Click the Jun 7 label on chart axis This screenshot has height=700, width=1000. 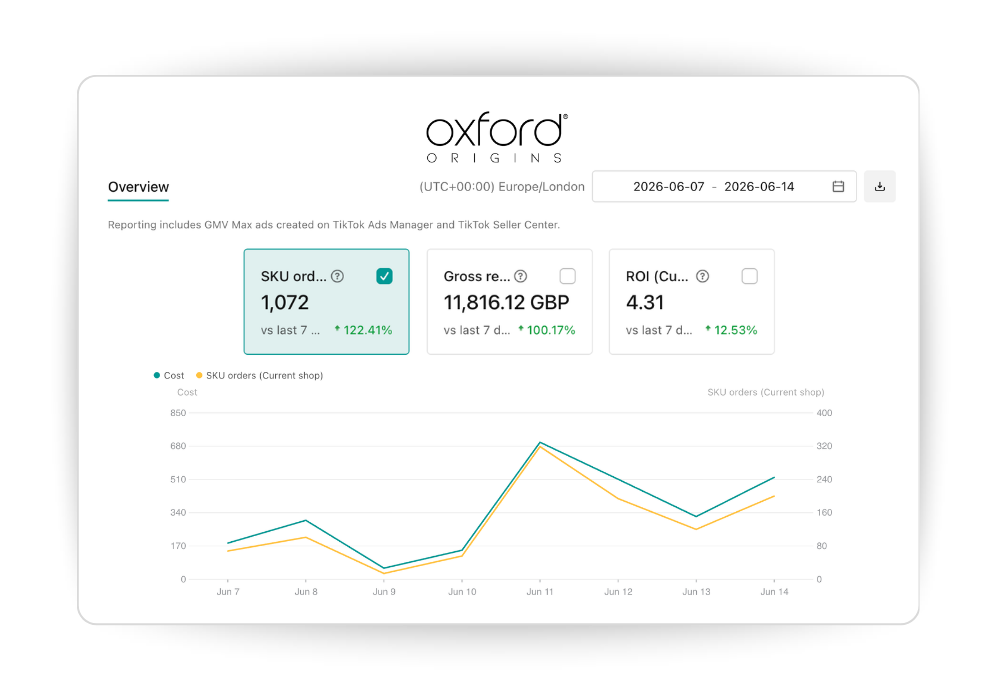pos(228,592)
